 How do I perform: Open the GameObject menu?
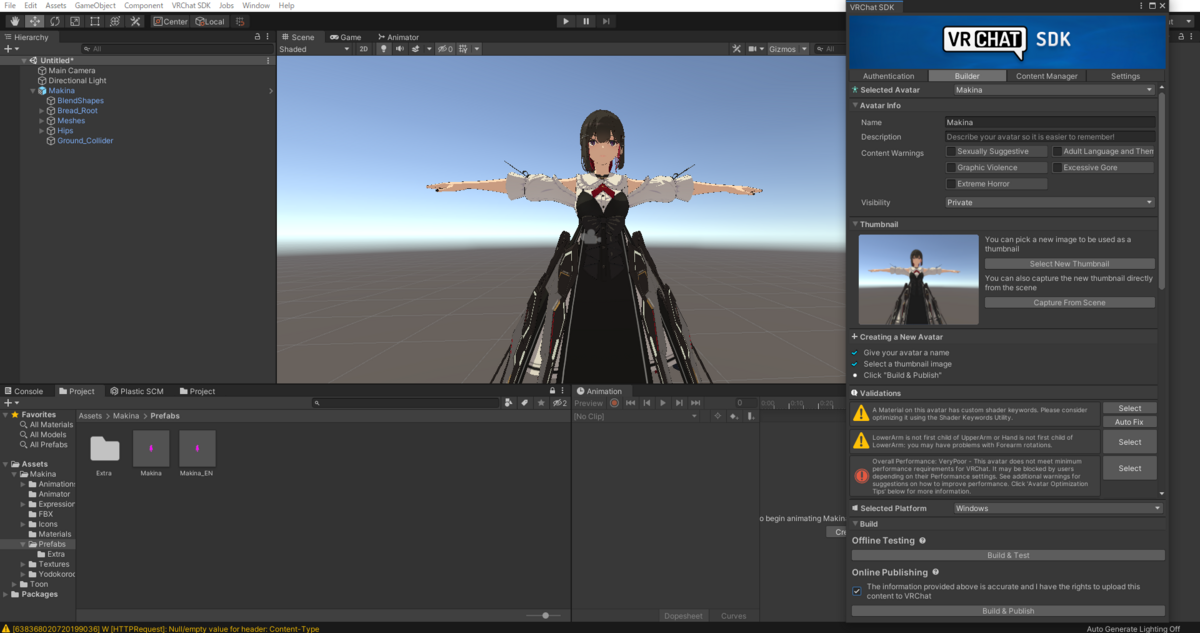(x=95, y=6)
